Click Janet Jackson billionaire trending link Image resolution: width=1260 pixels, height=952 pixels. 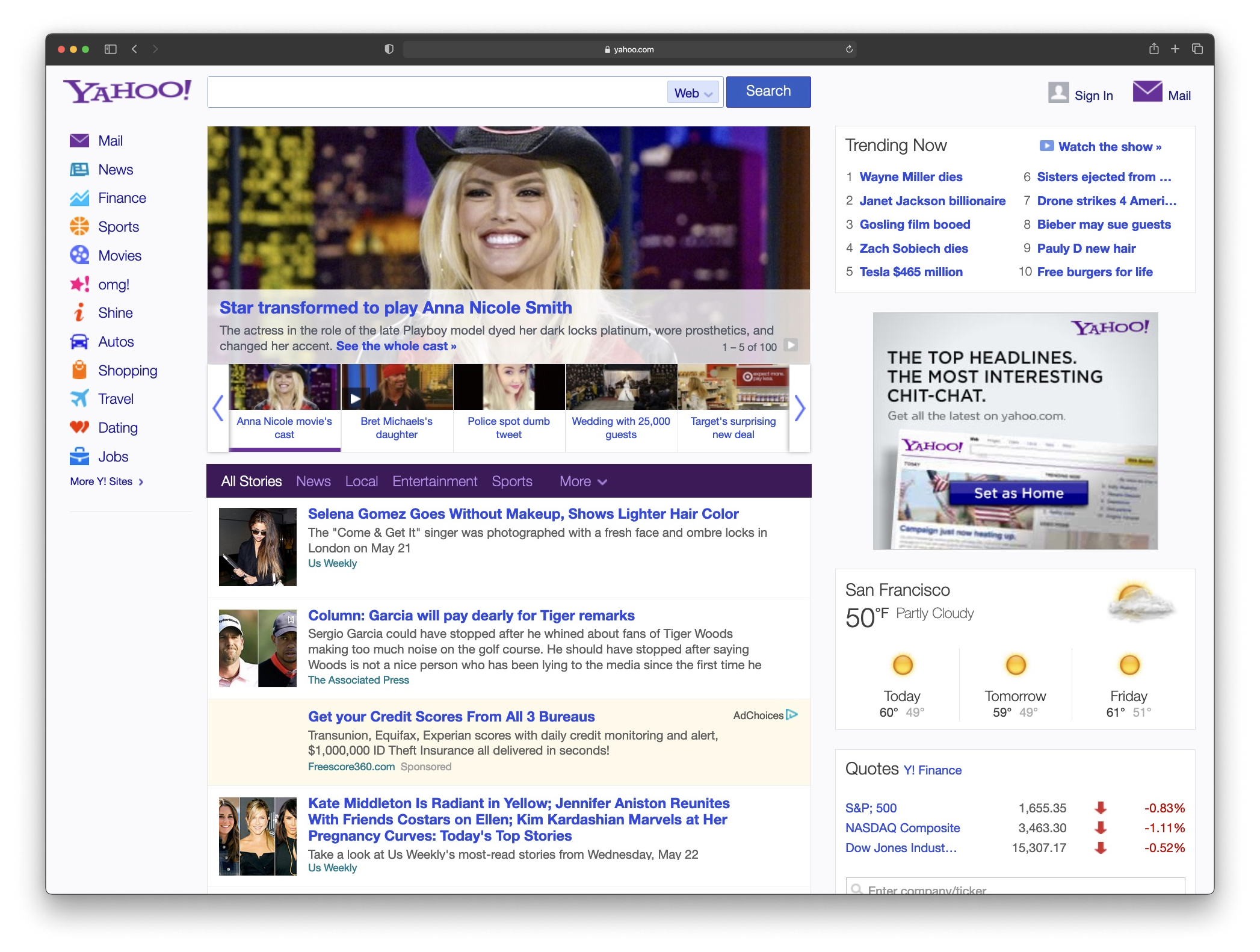point(932,201)
